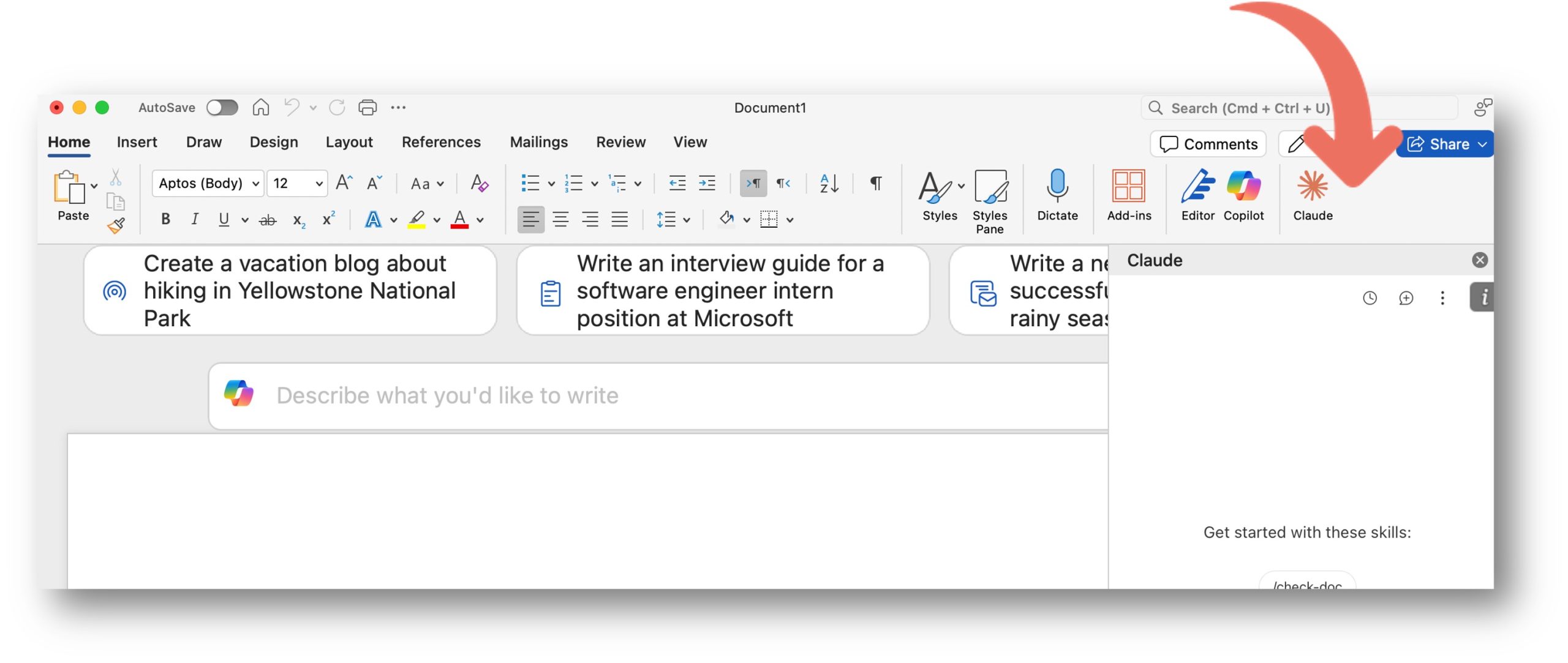Click the Paste clipboard icon
Image resolution: width=1568 pixels, height=663 pixels.
click(x=69, y=187)
